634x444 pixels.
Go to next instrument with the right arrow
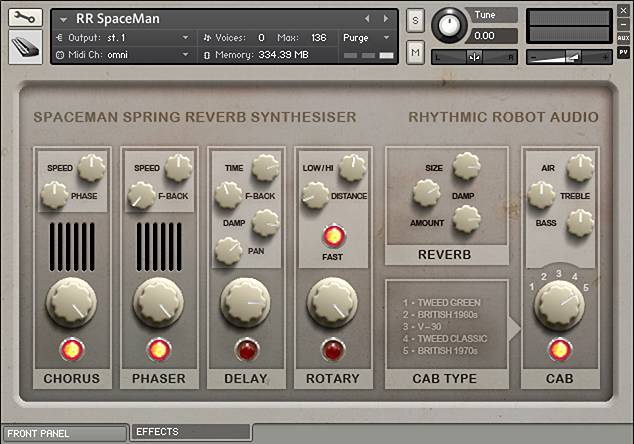(386, 19)
